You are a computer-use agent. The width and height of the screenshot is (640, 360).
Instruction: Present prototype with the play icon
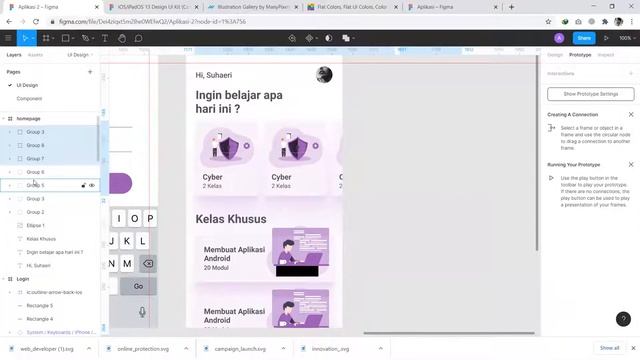click(x=606, y=38)
